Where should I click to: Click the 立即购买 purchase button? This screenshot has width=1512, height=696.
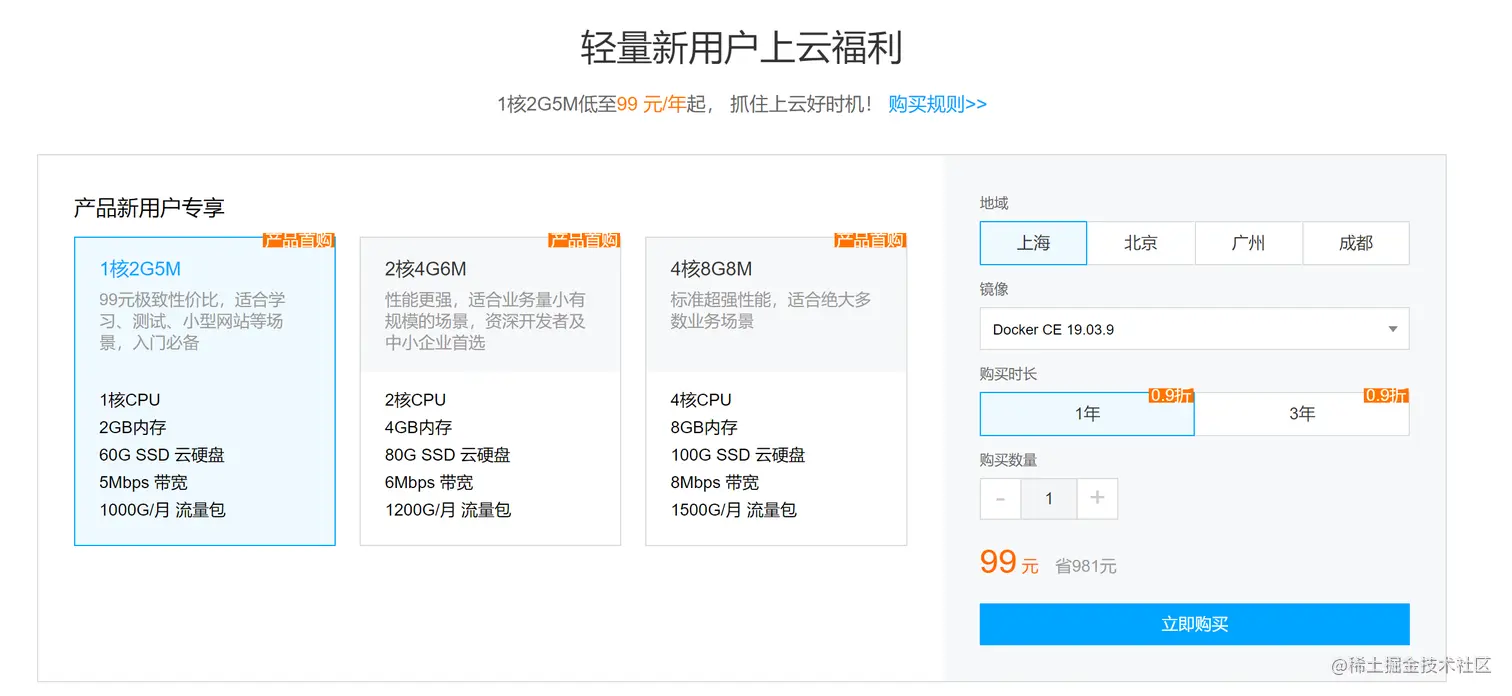pyautogui.click(x=1194, y=623)
